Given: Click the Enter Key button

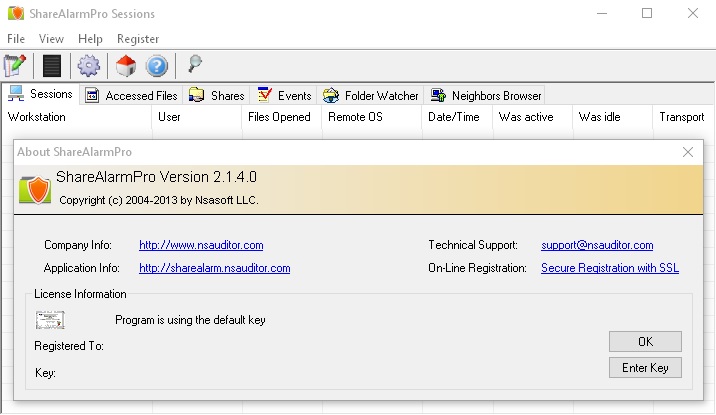Looking at the screenshot, I should (645, 368).
